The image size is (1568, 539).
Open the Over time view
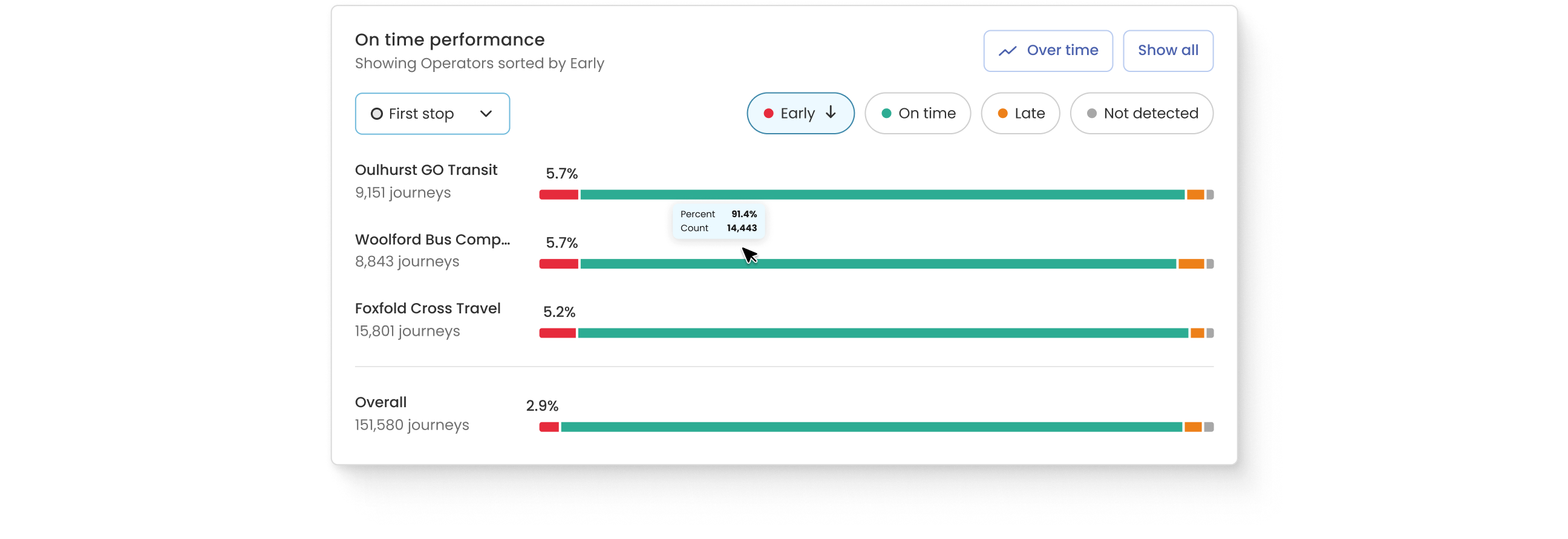coord(1048,50)
